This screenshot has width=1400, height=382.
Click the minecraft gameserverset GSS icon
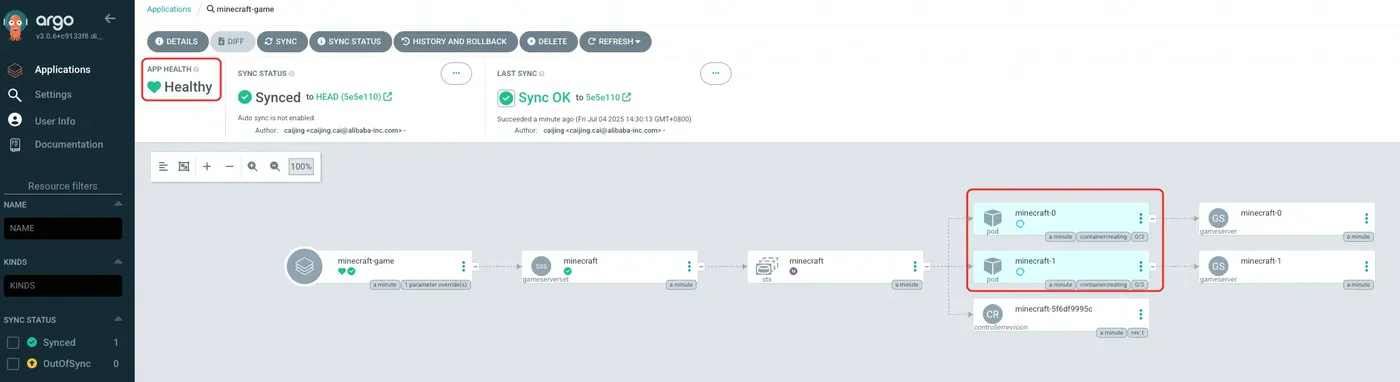click(540, 266)
